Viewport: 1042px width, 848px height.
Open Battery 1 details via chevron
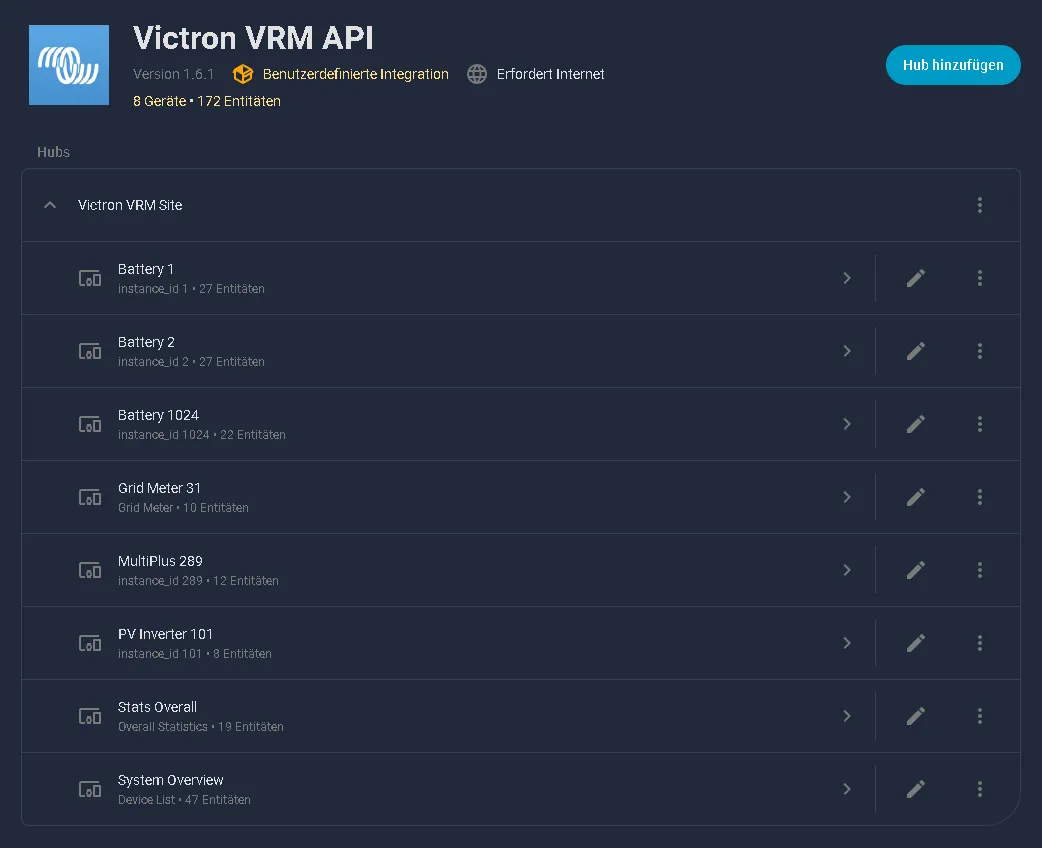point(847,278)
